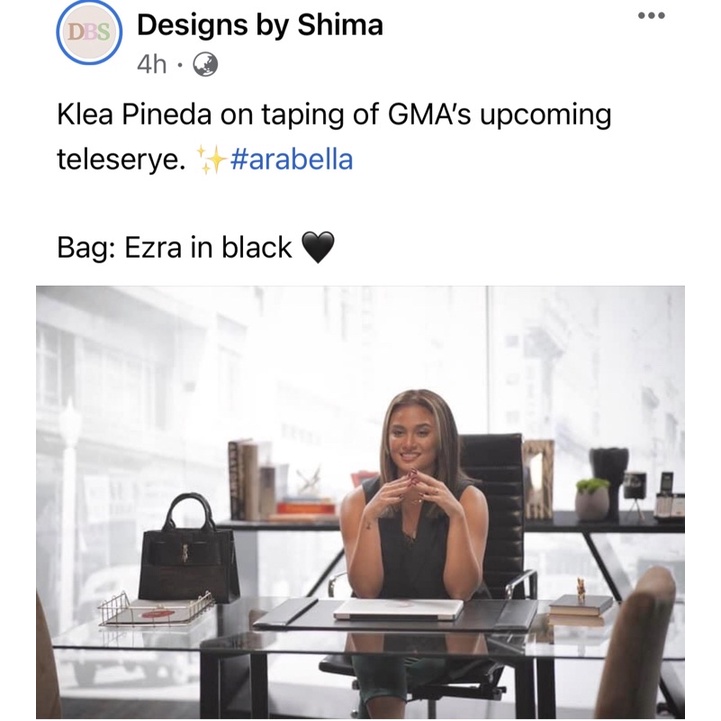Click the black office chair backrest
721x721 pixels.
coord(492,508)
